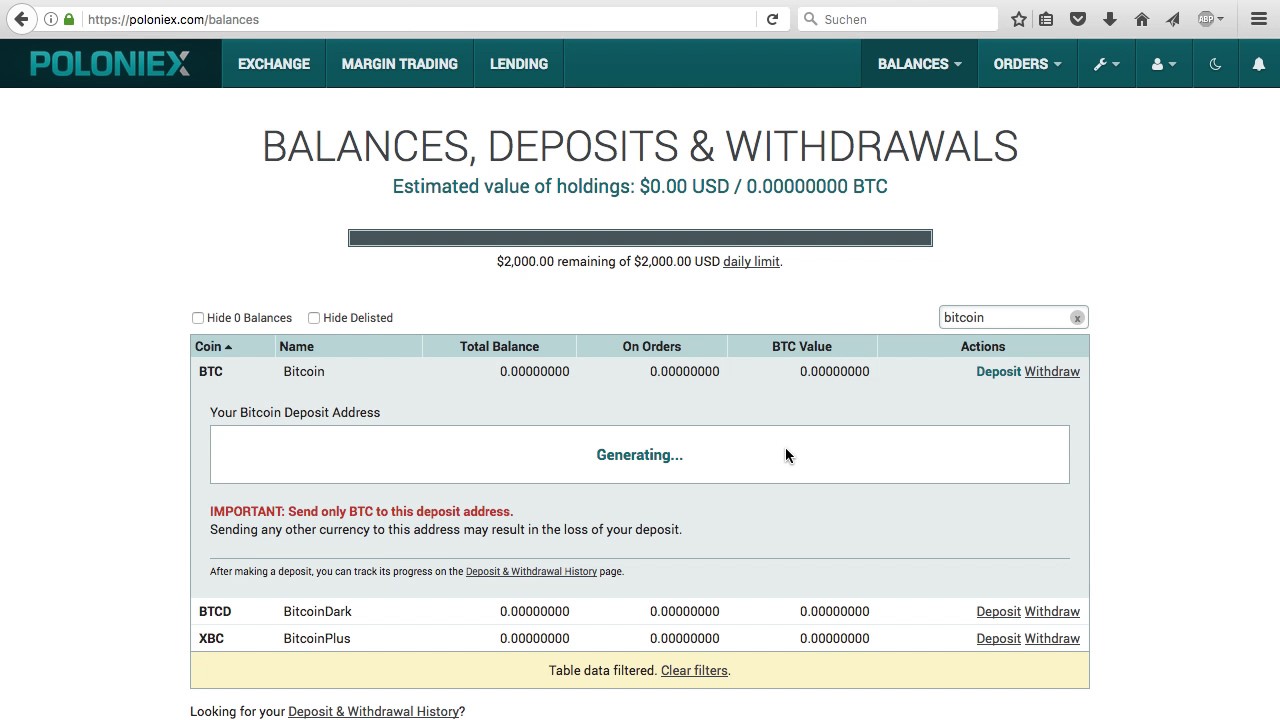This screenshot has width=1280, height=720.
Task: Enable Hide 0 Balances checkbox
Action: [x=198, y=318]
